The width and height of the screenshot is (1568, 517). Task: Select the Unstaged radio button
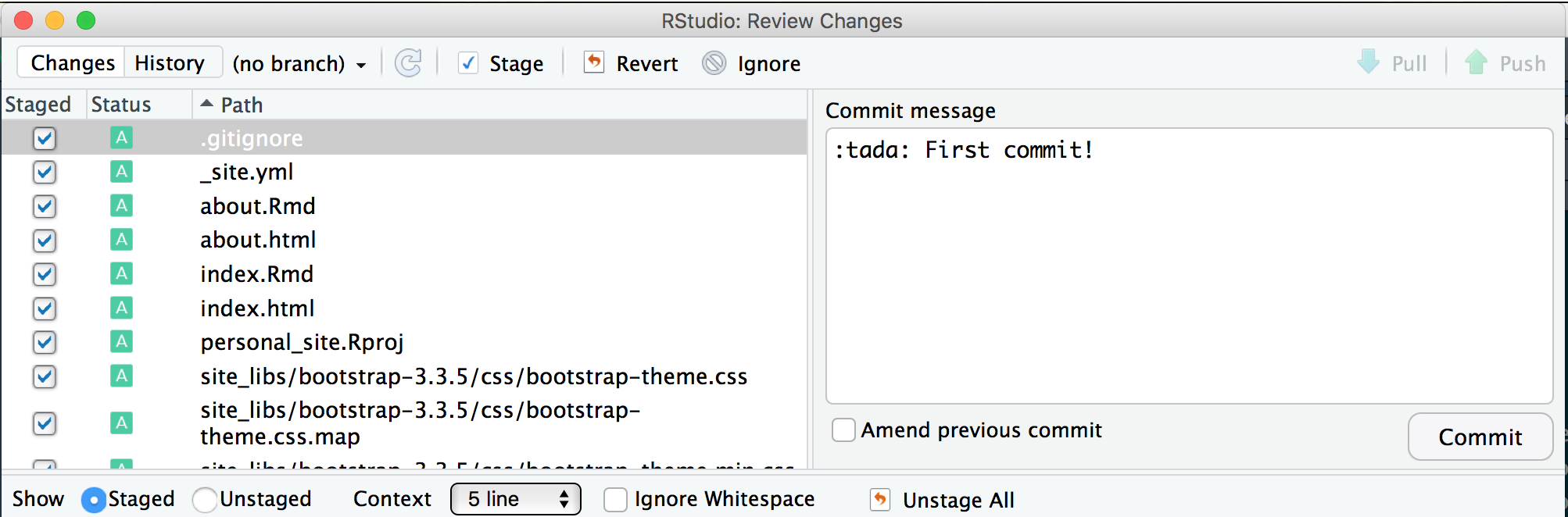pyautogui.click(x=205, y=499)
